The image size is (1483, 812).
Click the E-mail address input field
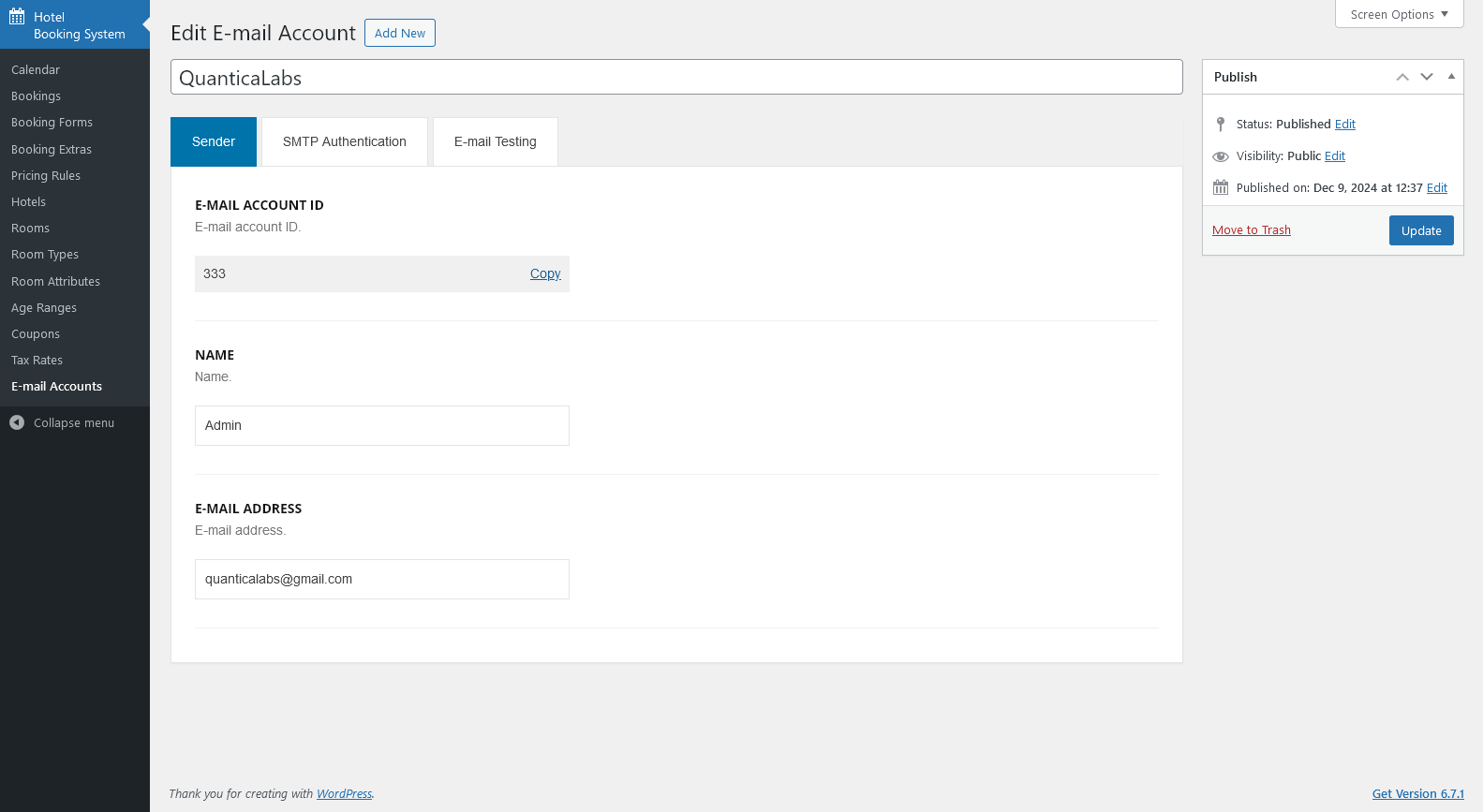tap(382, 580)
